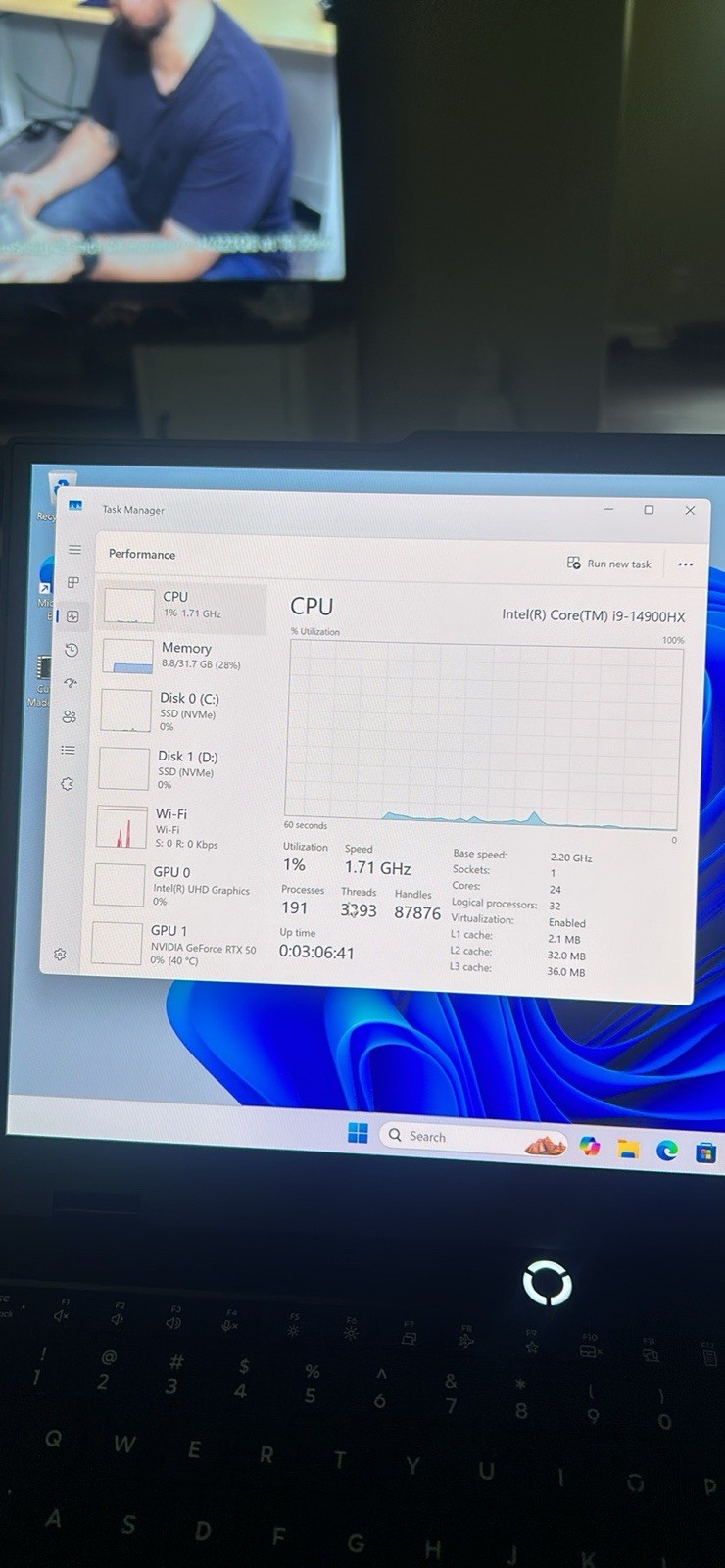
Task: Open File Explorer from the taskbar
Action: pos(628,1149)
